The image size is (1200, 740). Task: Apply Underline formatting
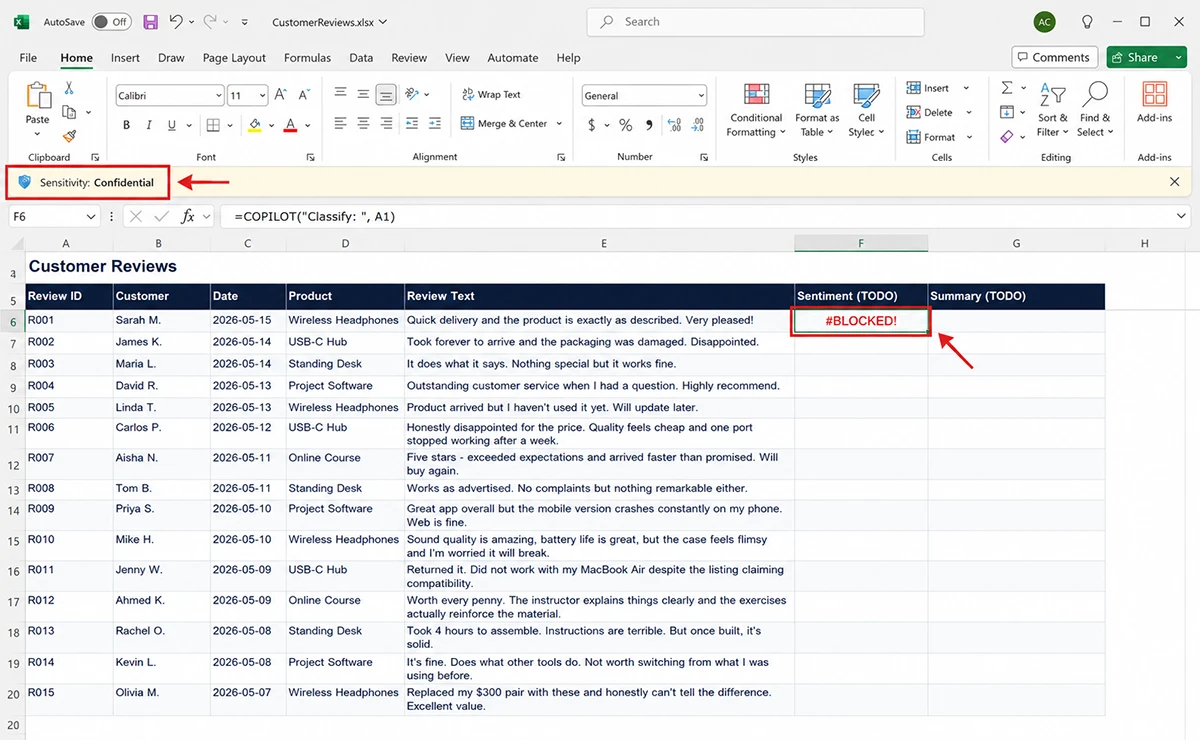tap(172, 125)
